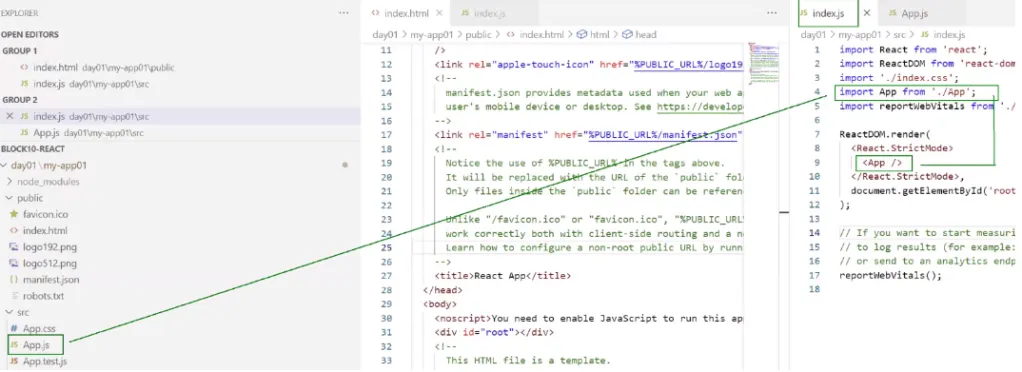Screen dimensions: 1022x372
Task: Click the head breadcrumb symbol
Action: [639, 35]
